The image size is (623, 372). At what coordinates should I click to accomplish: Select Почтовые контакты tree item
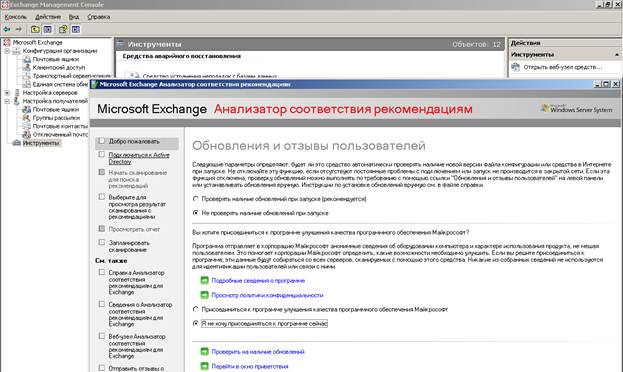click(x=60, y=126)
